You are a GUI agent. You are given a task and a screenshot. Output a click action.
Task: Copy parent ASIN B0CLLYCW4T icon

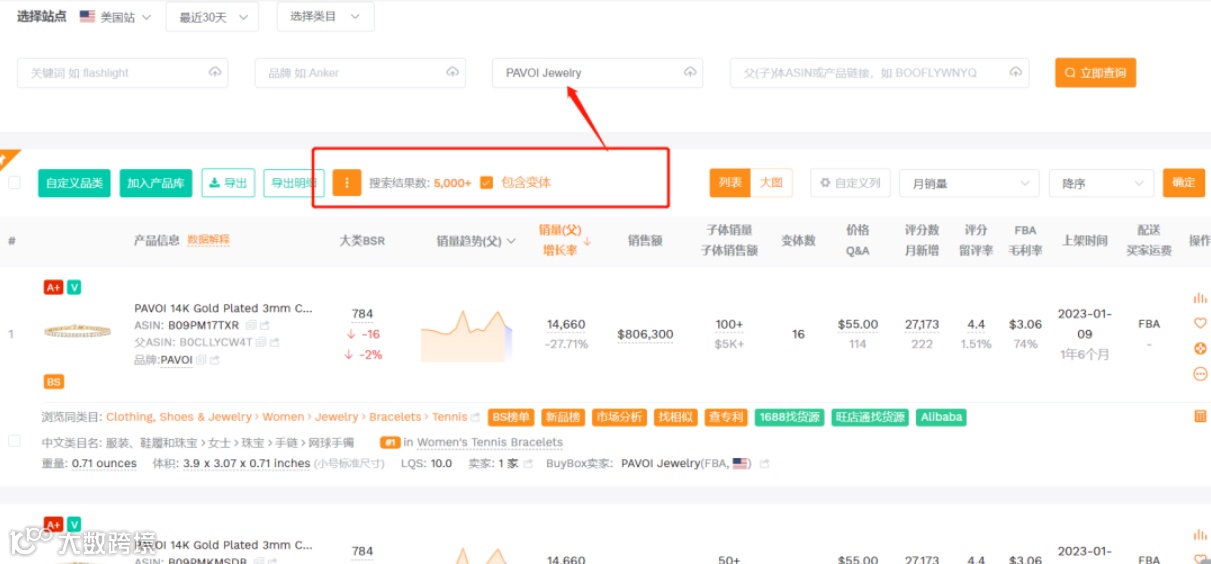pos(261,342)
